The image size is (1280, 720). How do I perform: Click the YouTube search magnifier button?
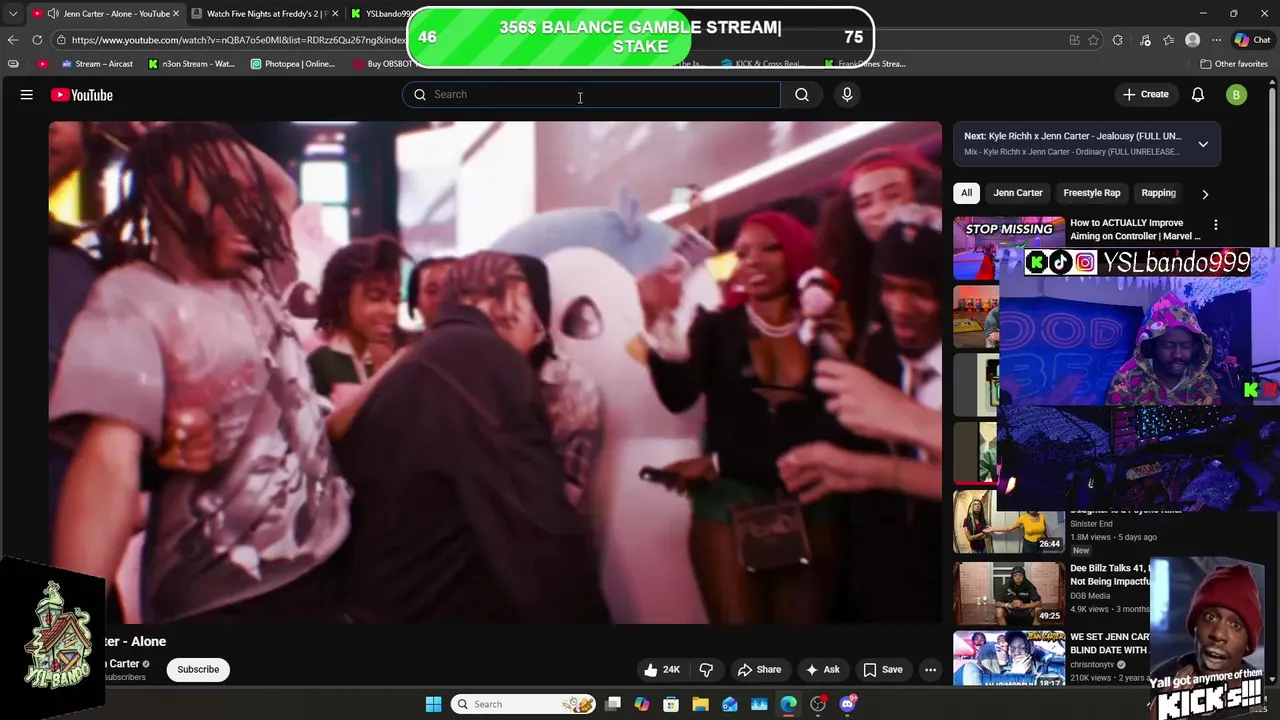tap(802, 95)
